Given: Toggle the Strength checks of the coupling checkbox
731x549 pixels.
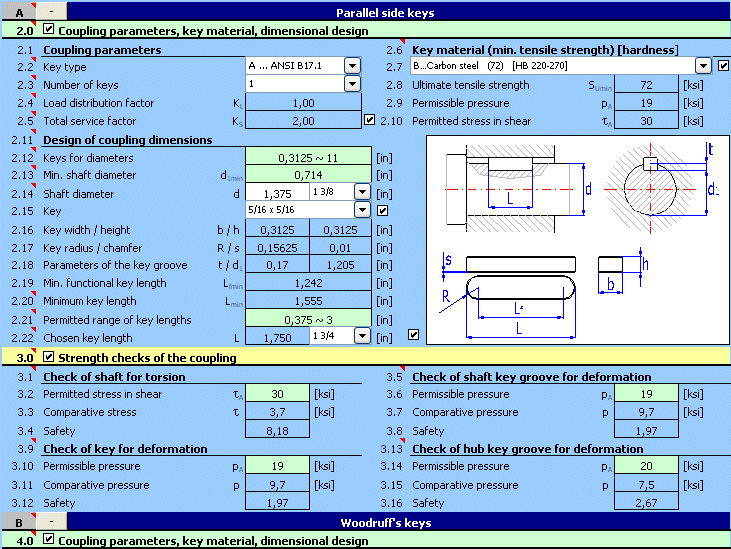Looking at the screenshot, I should click(49, 357).
